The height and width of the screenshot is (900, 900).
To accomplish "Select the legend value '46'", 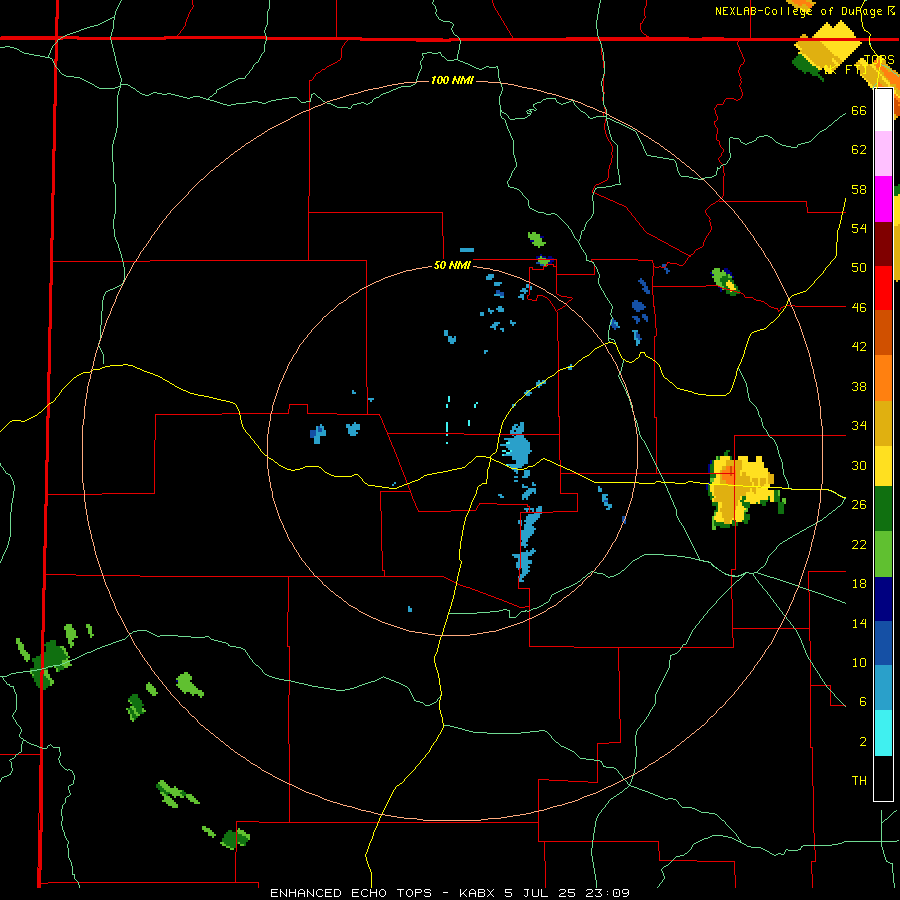I will pyautogui.click(x=859, y=308).
